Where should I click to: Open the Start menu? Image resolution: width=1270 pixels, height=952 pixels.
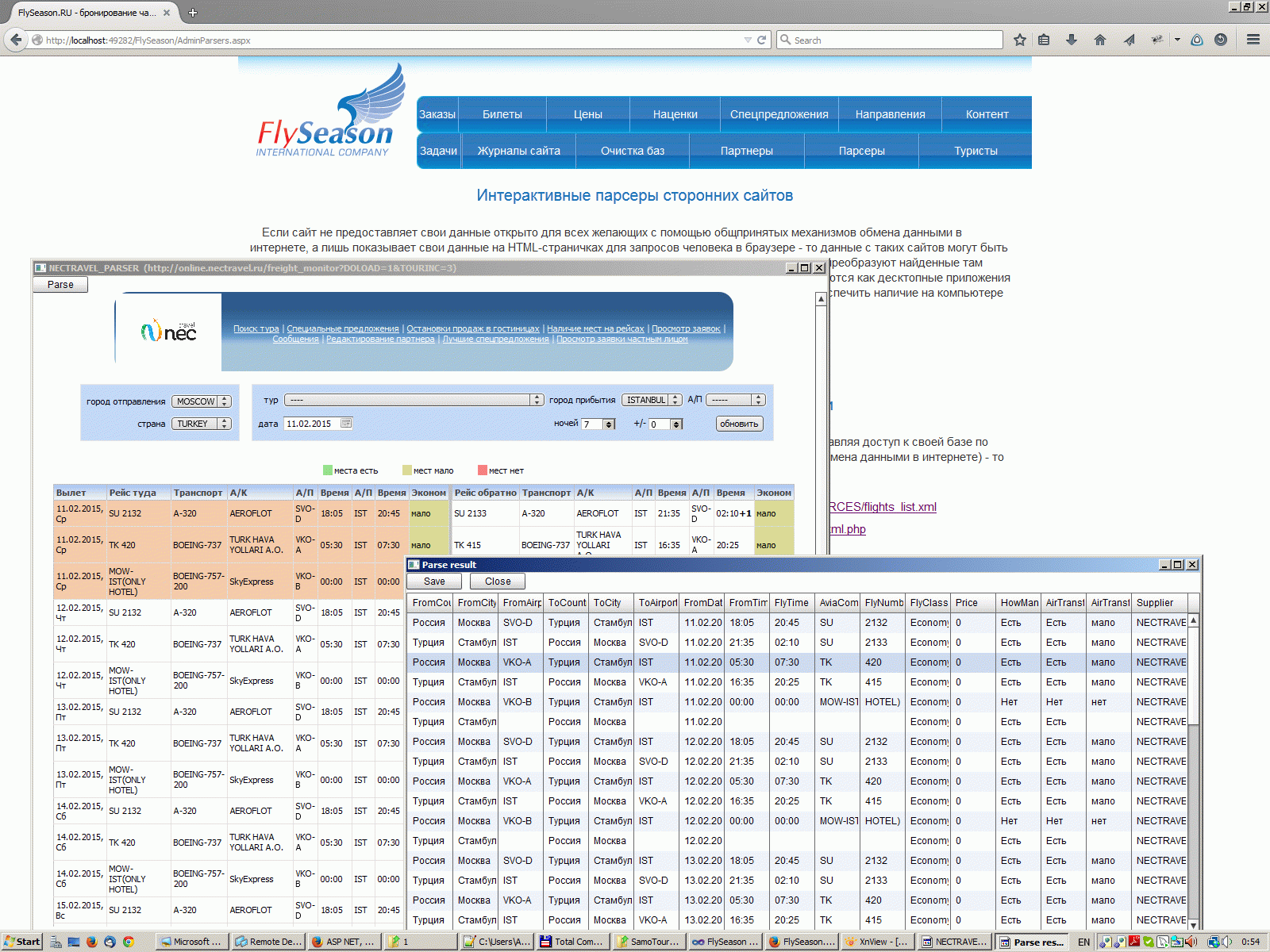21,942
